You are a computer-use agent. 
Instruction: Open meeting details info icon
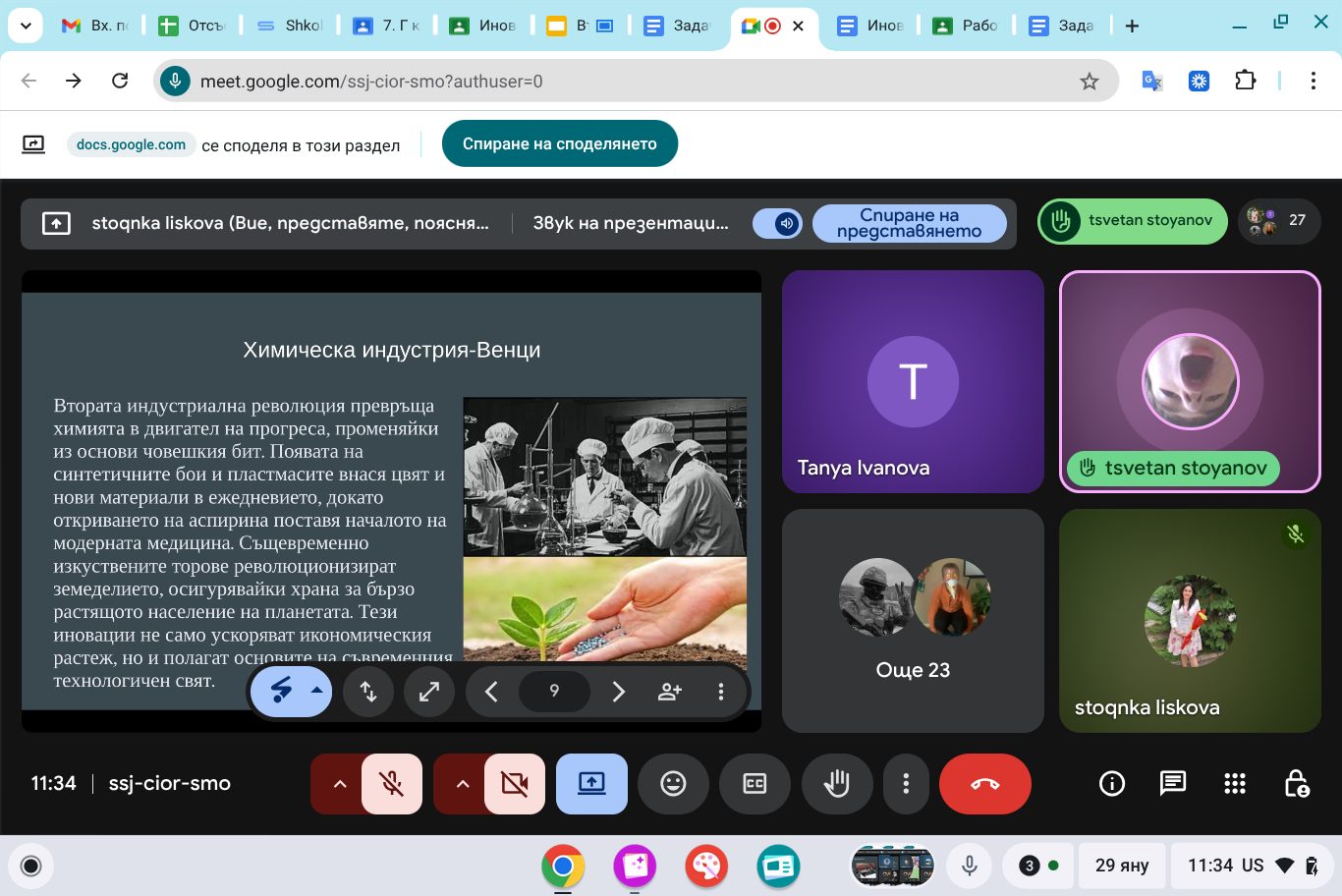tap(1111, 783)
